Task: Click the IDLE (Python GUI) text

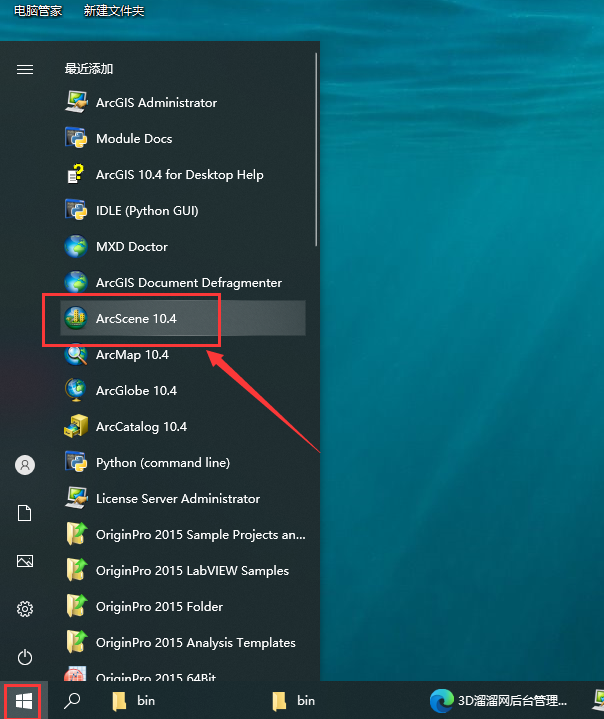Action: tap(147, 211)
